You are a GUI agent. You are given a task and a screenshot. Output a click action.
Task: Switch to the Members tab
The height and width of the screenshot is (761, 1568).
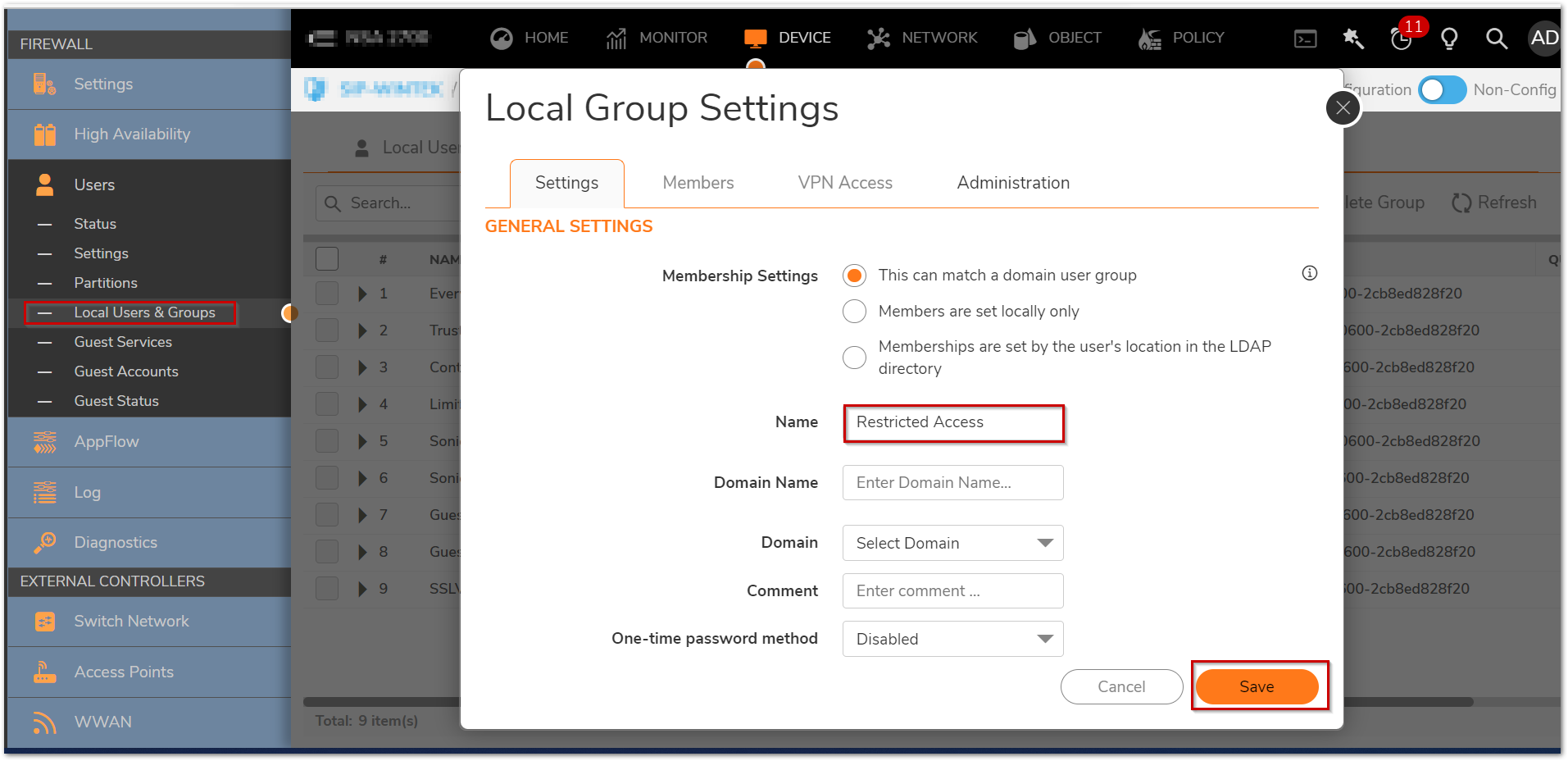pyautogui.click(x=698, y=183)
